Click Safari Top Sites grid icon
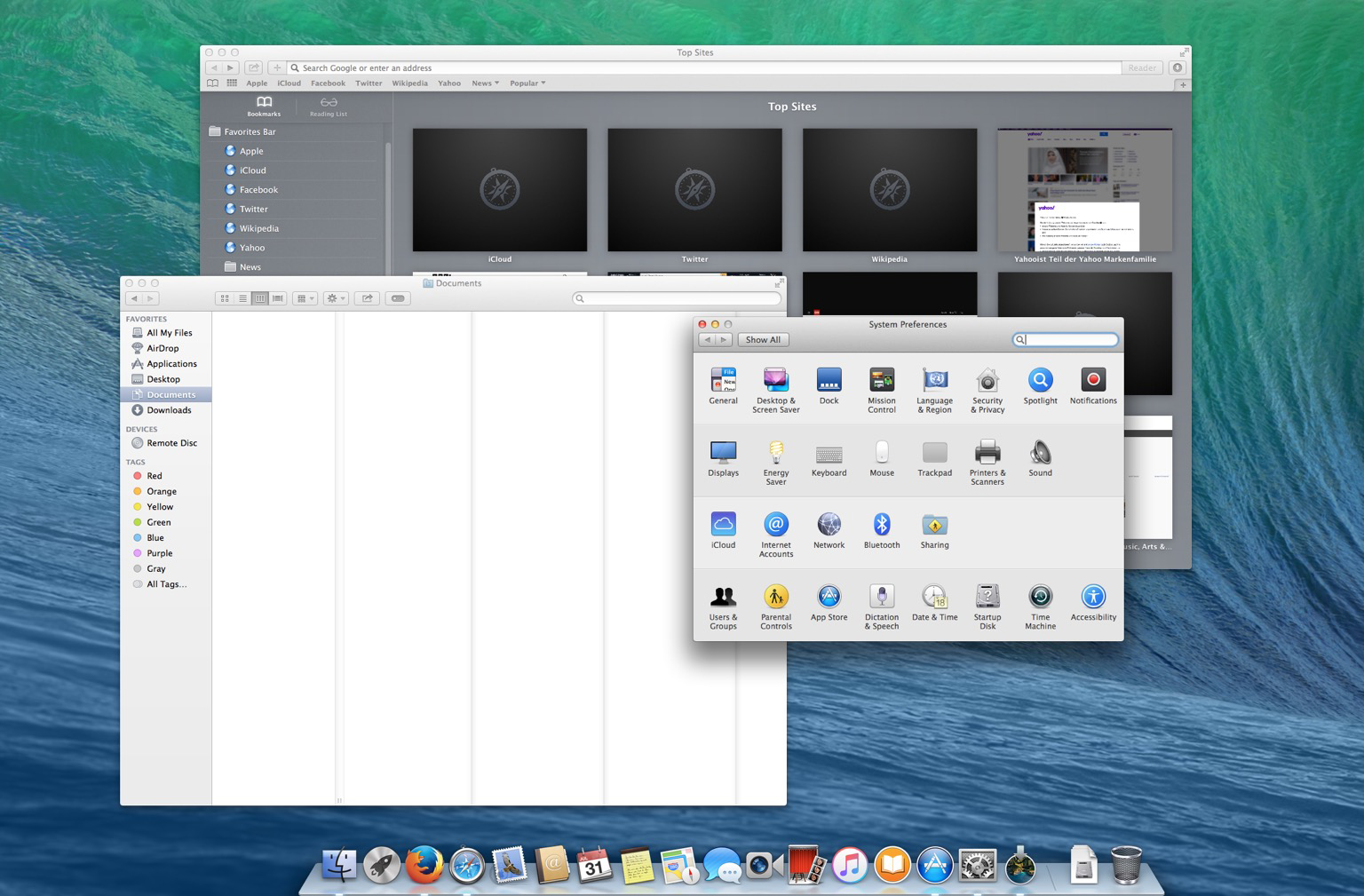 [232, 83]
